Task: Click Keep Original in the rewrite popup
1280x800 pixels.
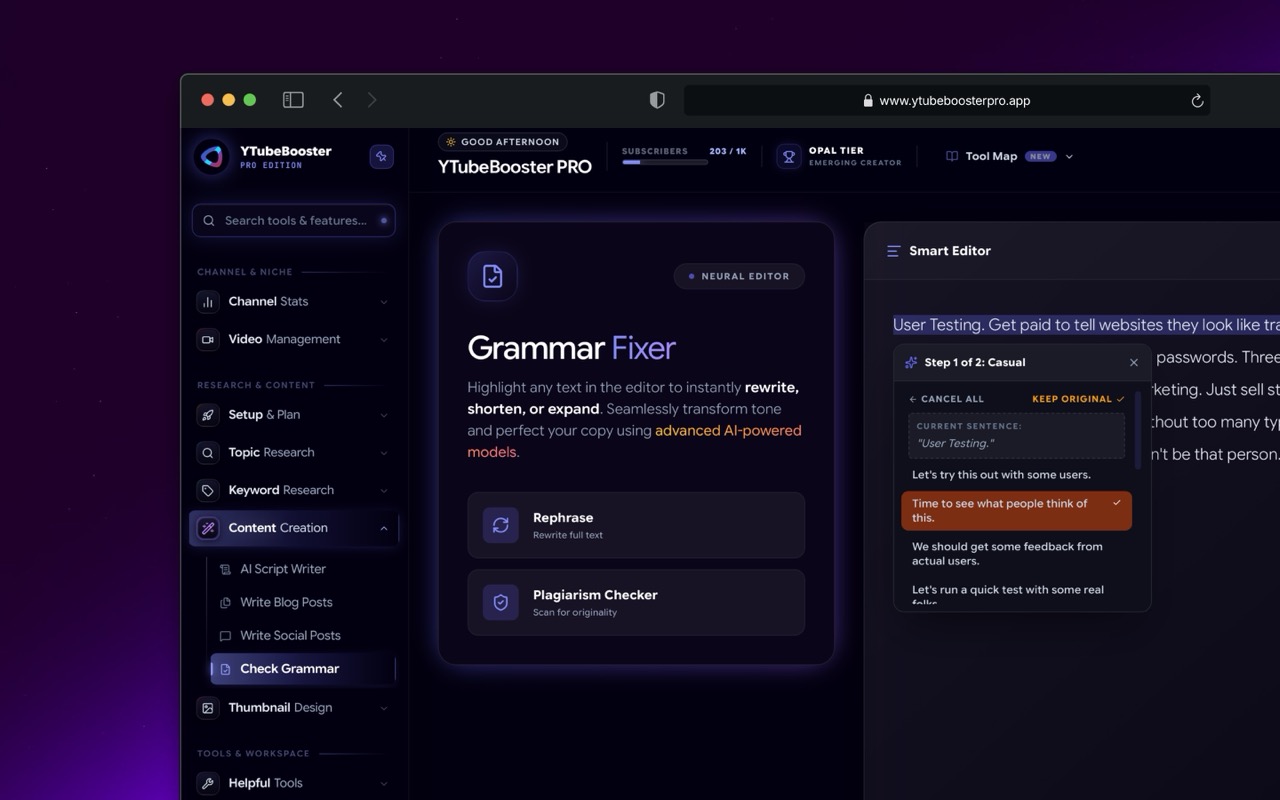Action: [1078, 399]
